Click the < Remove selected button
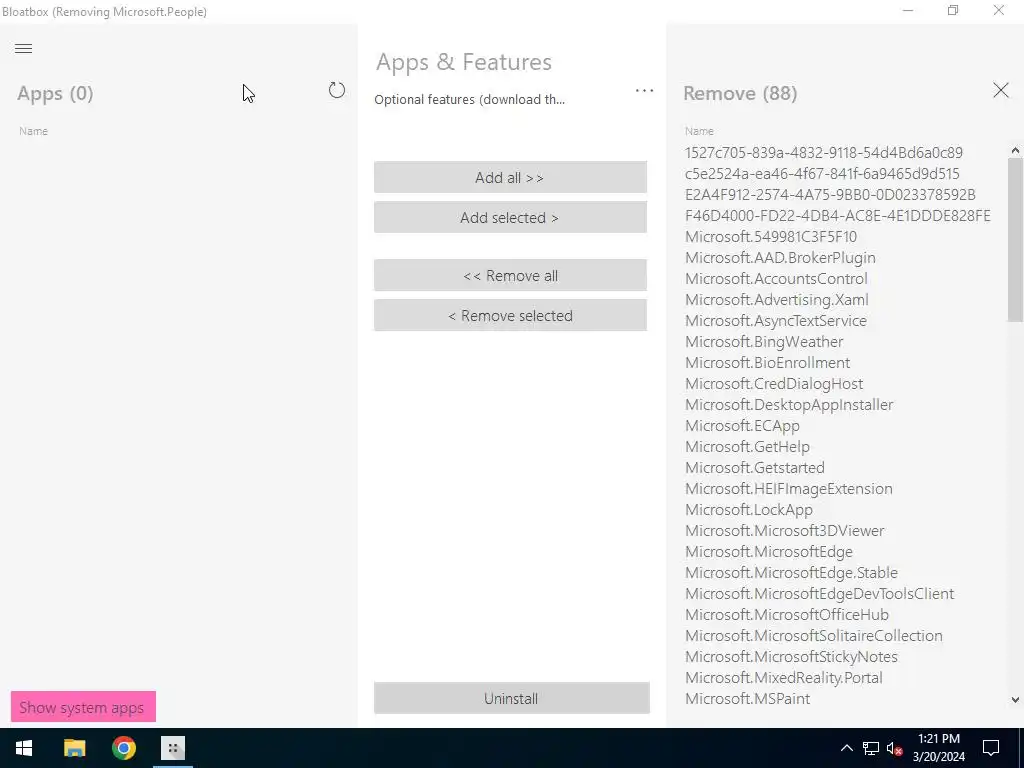 point(510,315)
